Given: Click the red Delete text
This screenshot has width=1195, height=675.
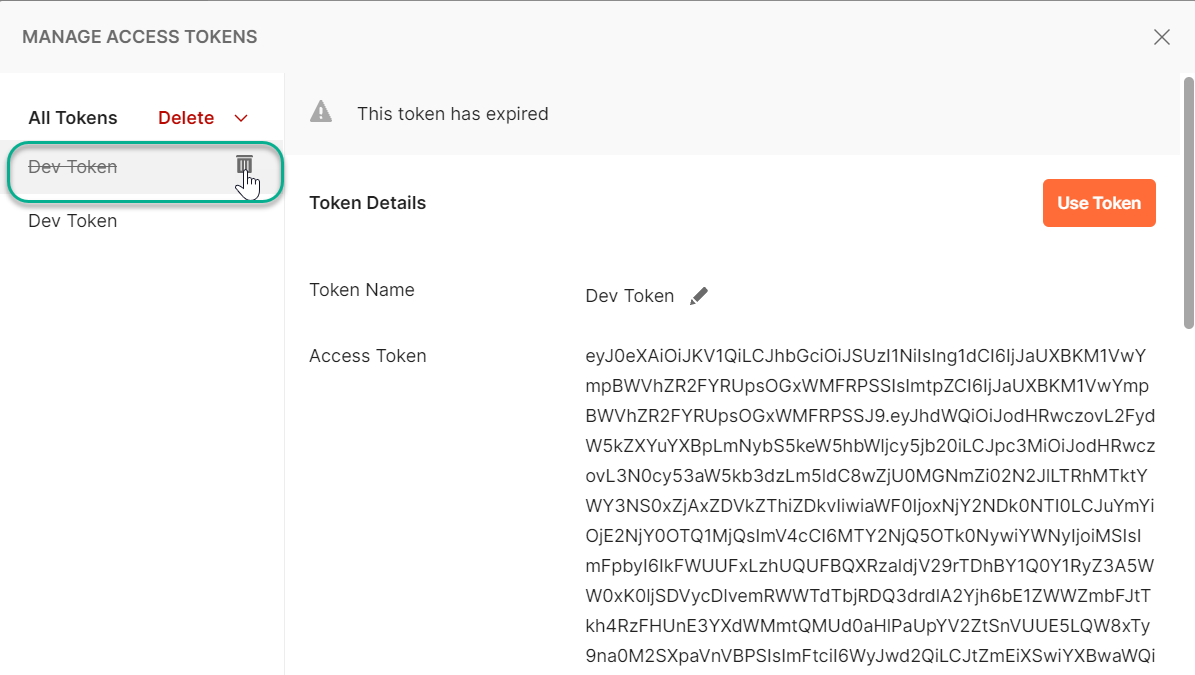Looking at the screenshot, I should pyautogui.click(x=186, y=117).
